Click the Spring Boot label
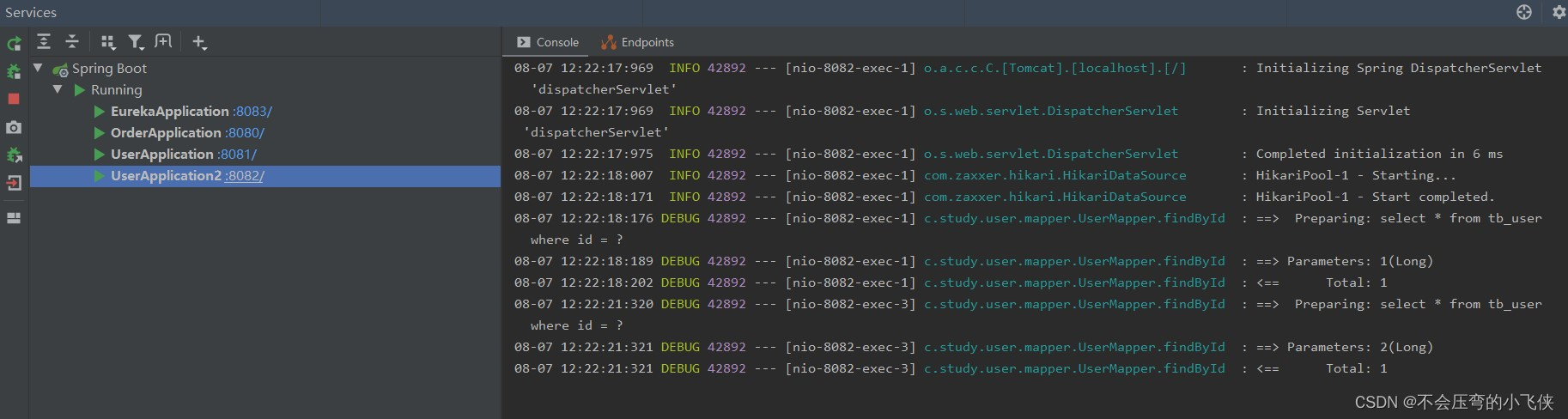 coord(109,69)
